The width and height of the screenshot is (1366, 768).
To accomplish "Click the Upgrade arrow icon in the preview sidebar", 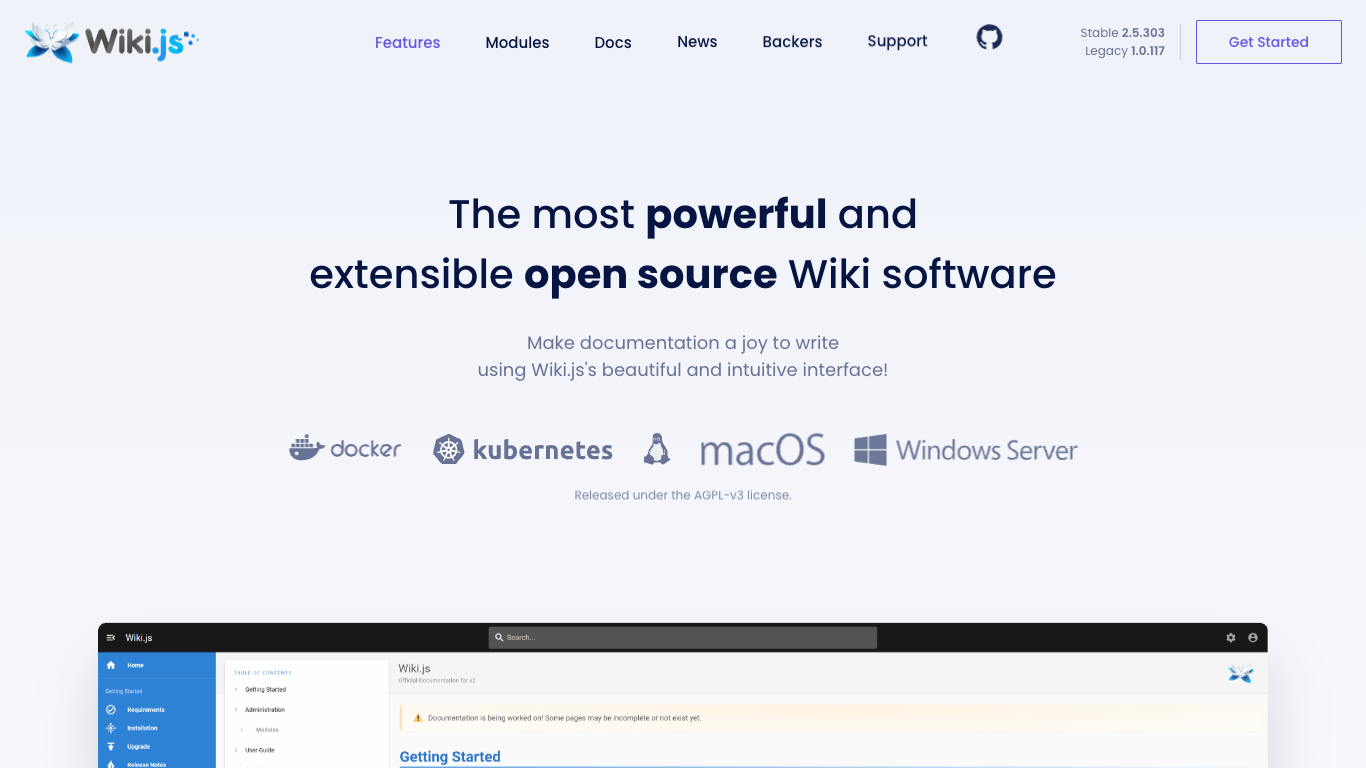I will 111,747.
